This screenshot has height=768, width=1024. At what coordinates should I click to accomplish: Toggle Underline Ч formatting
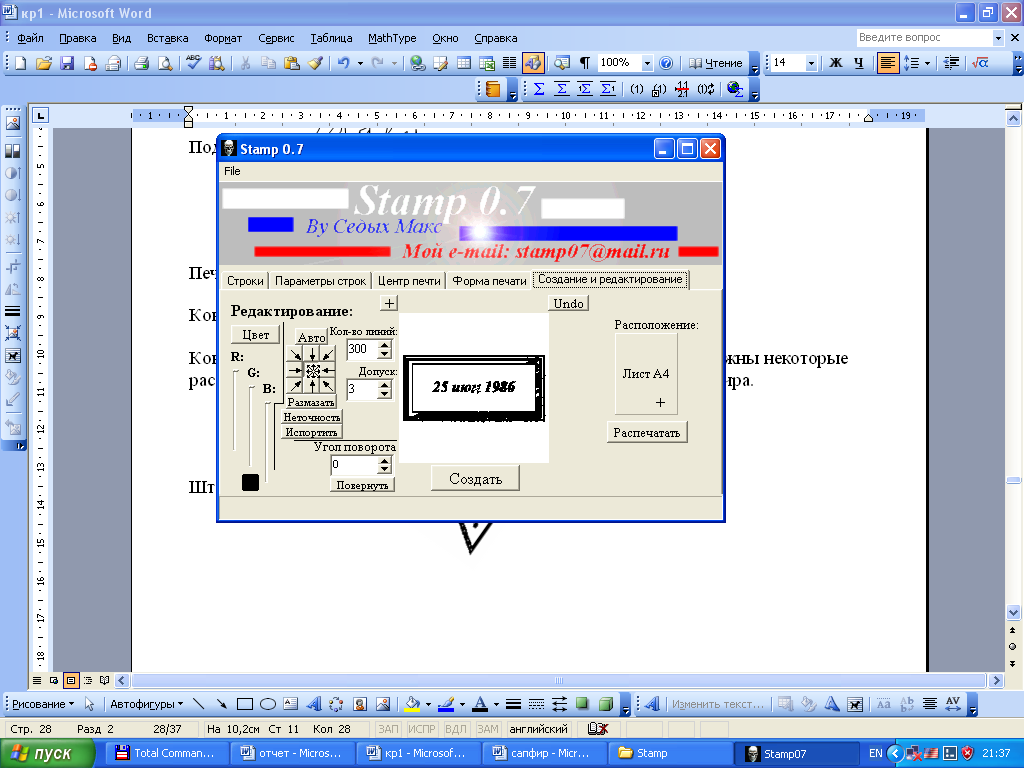pos(859,63)
